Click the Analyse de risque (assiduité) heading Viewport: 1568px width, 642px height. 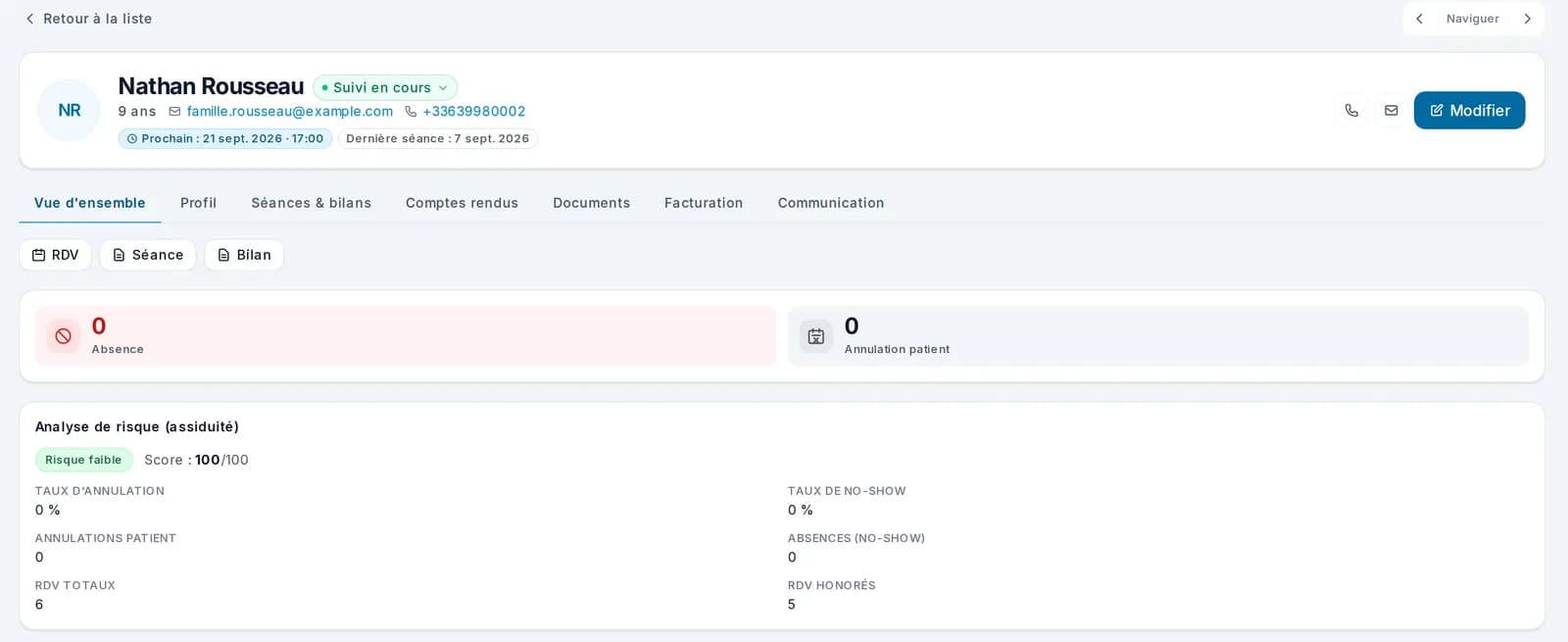(137, 427)
